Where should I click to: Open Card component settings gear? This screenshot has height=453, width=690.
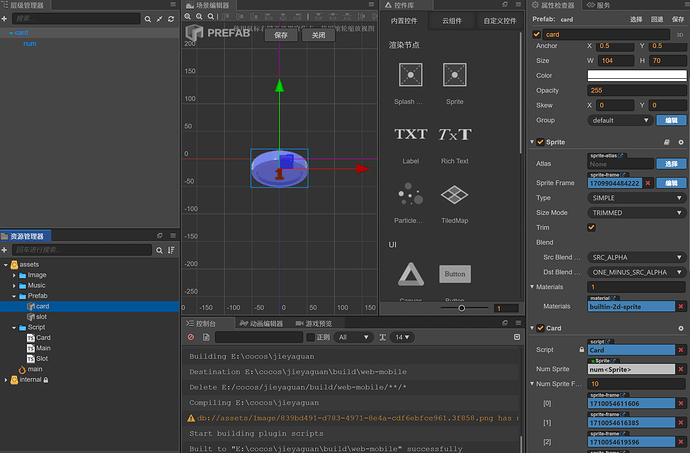point(681,328)
